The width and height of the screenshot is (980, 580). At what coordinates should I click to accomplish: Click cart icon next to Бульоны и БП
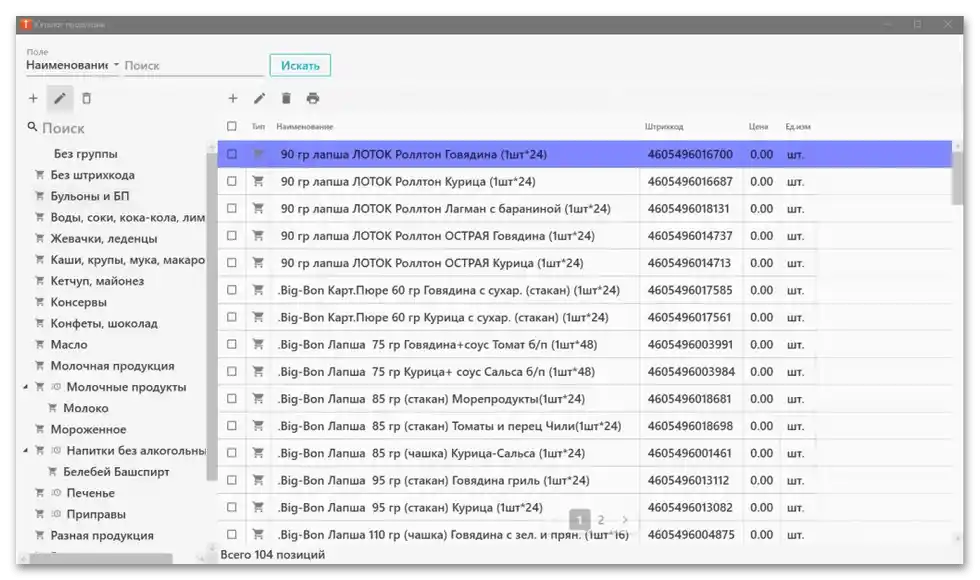point(39,196)
